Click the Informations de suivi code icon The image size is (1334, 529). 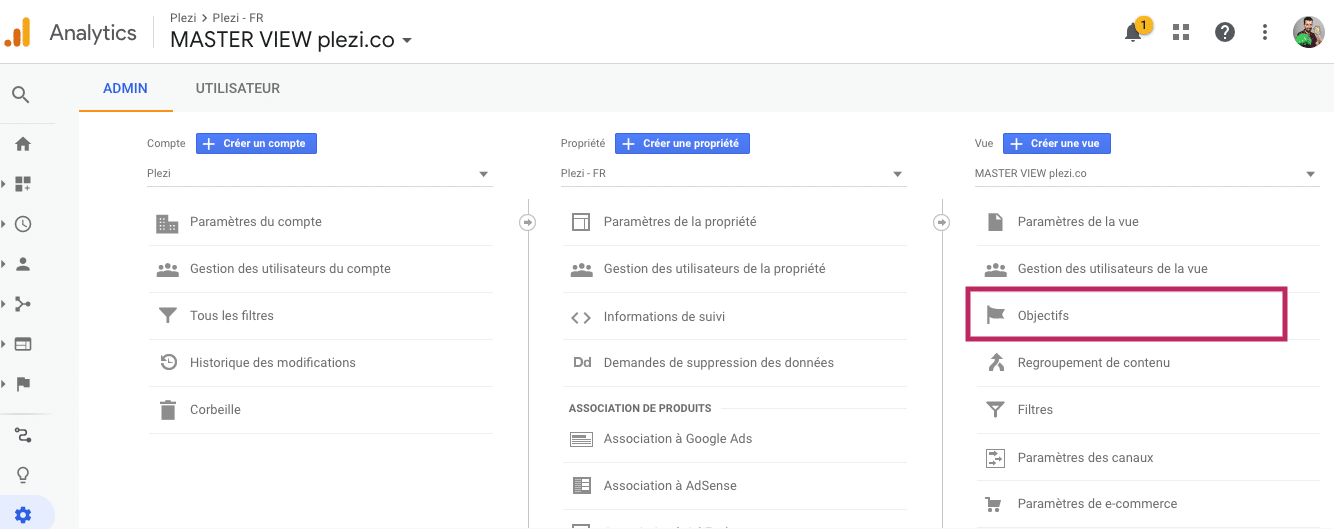pyautogui.click(x=581, y=317)
